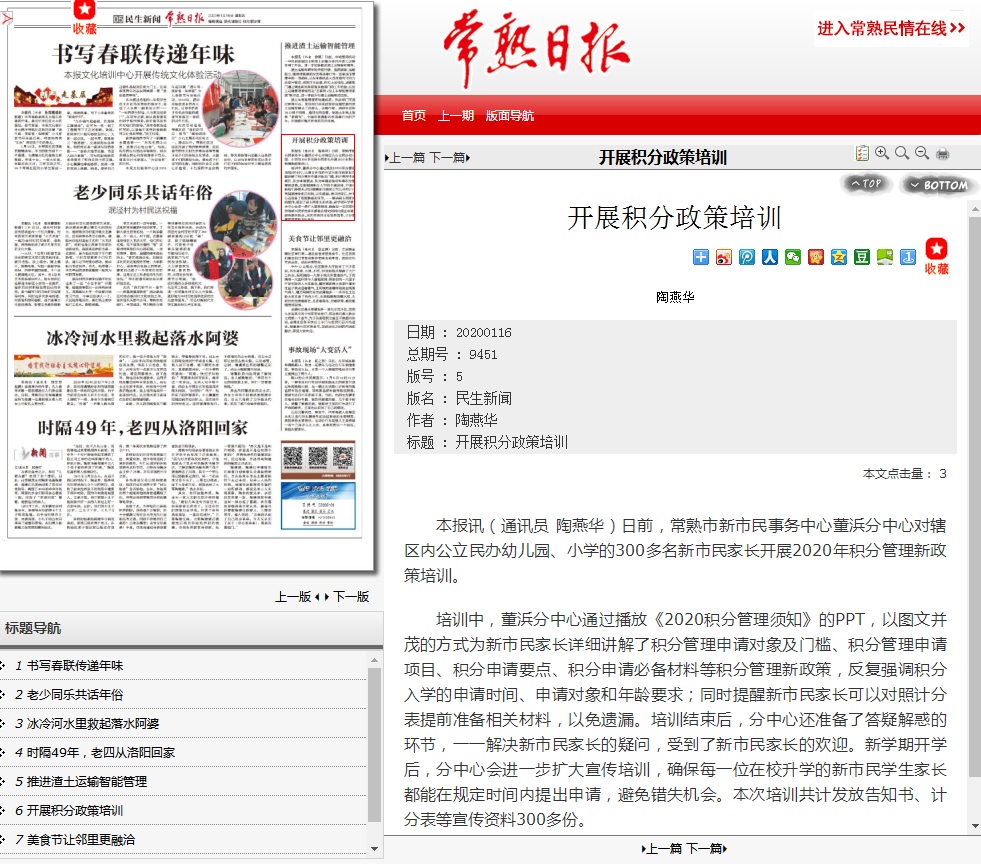Click the 作者：陶燕华 metadata line
The width and height of the screenshot is (981, 864).
[452, 420]
